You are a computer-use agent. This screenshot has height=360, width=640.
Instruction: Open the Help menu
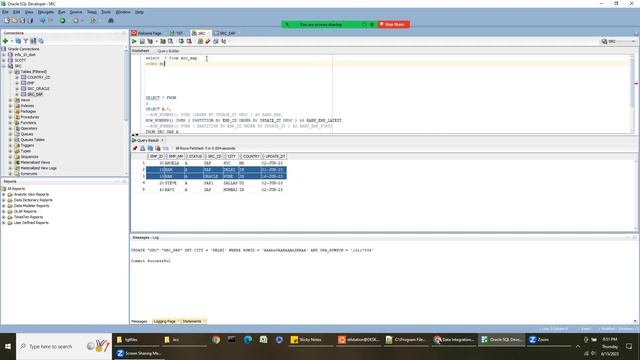[x=139, y=12]
